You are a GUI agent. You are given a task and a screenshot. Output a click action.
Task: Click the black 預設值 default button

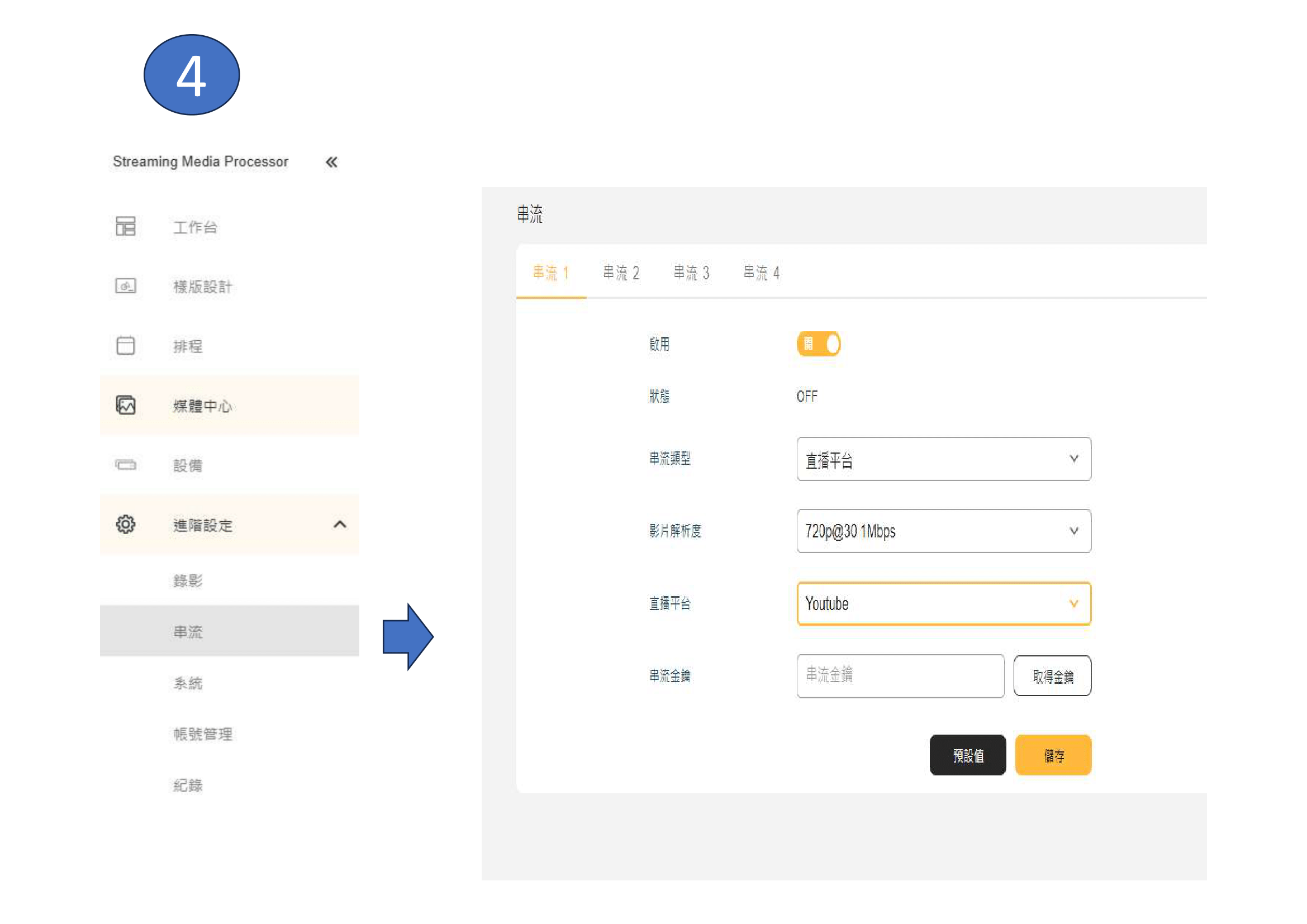click(x=967, y=755)
